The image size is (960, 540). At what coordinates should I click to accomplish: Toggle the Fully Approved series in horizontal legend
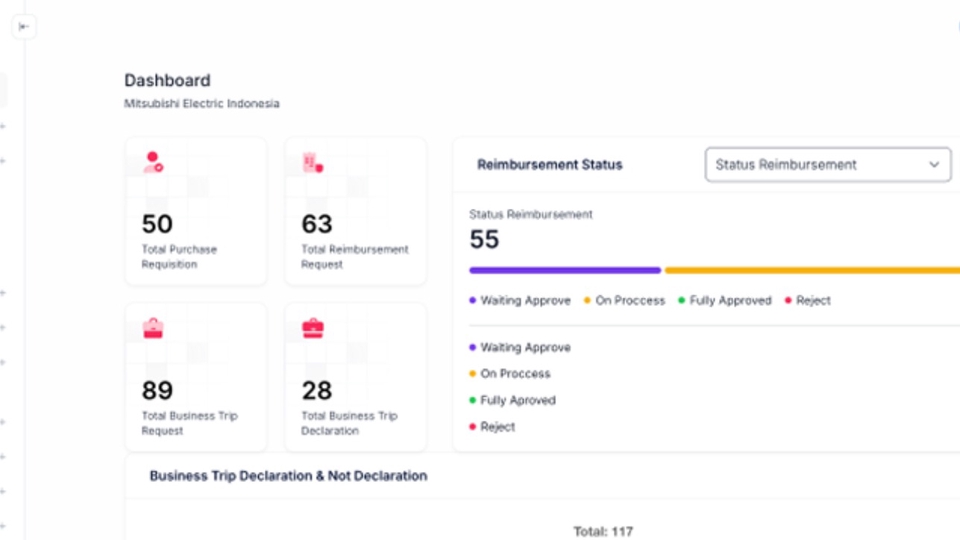[730, 301]
